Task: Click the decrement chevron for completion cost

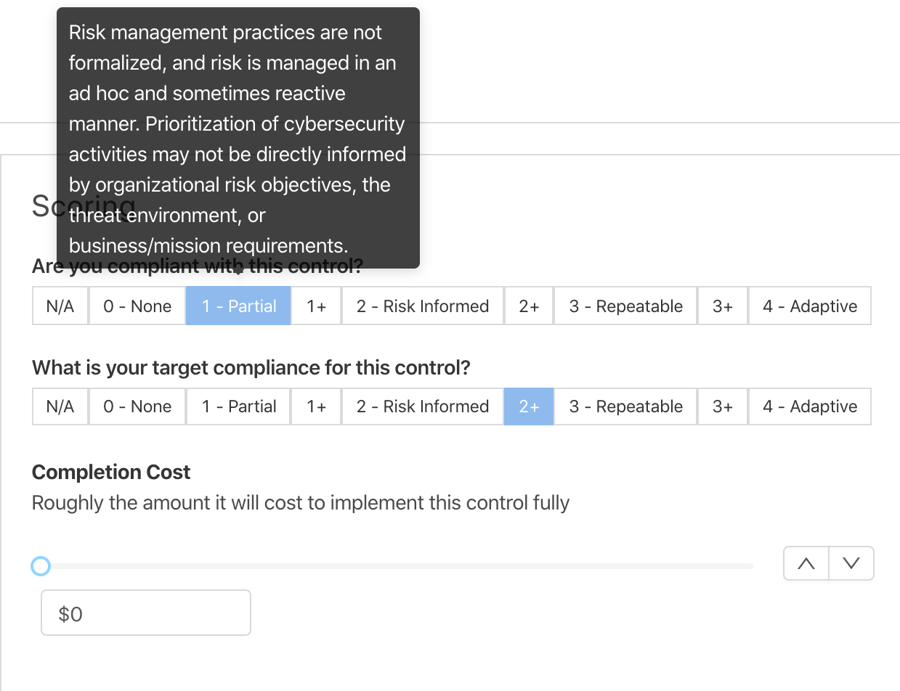Action: [x=851, y=563]
